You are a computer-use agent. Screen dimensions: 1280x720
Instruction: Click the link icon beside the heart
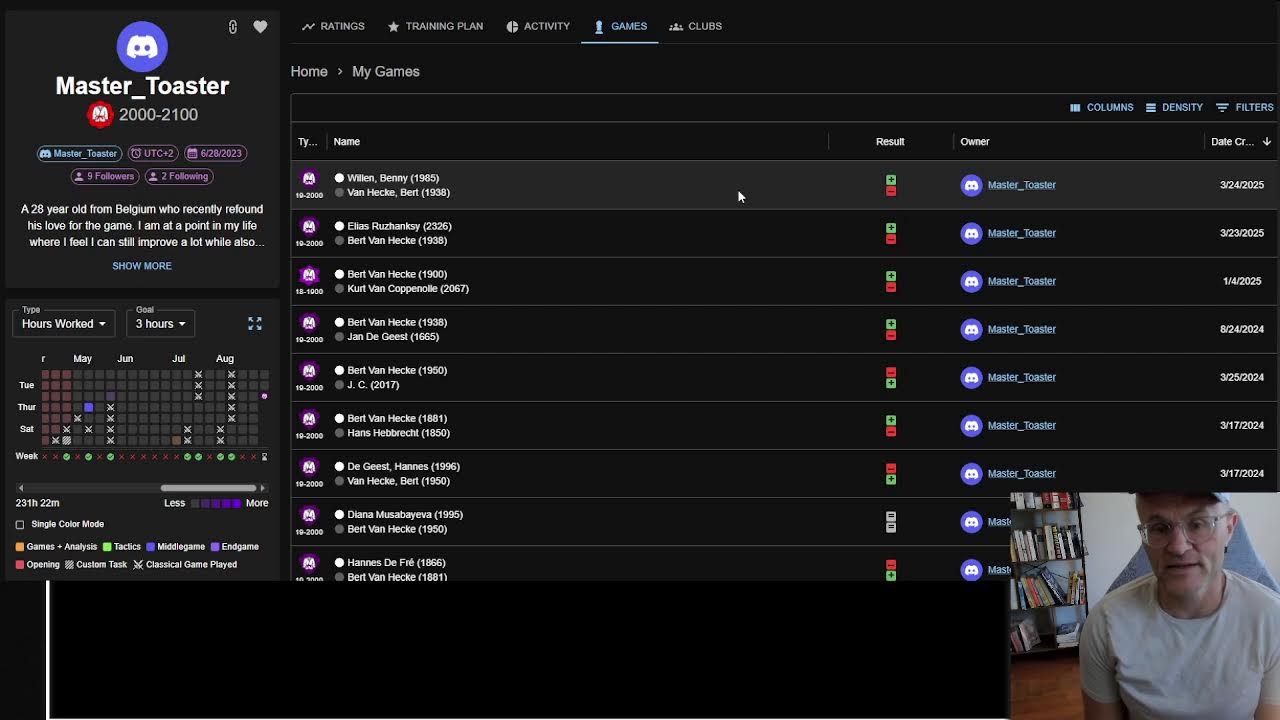[233, 27]
